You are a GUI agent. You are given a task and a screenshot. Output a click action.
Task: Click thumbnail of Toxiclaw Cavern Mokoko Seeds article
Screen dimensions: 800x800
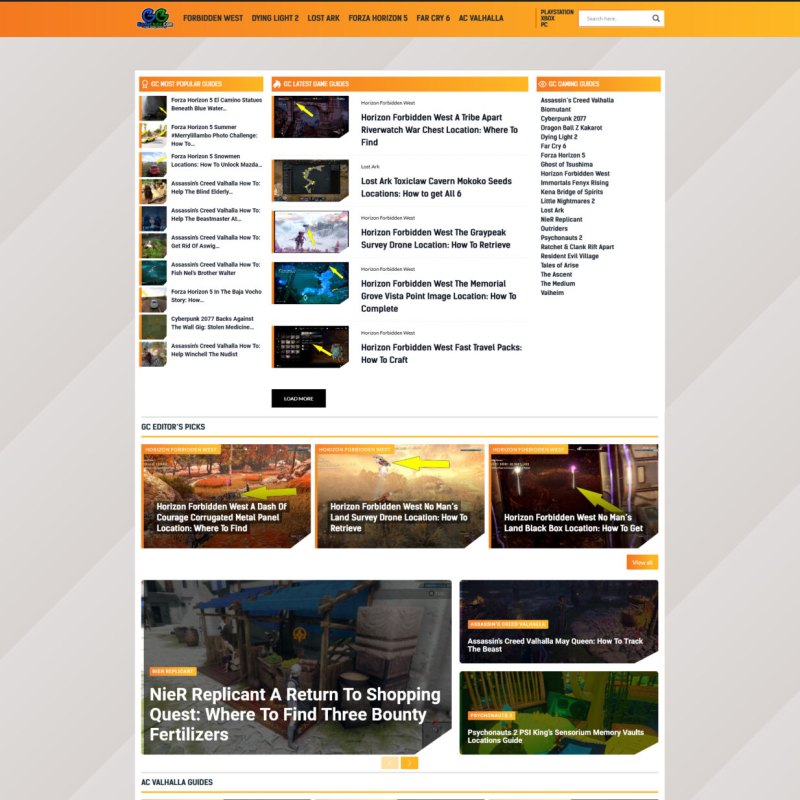click(x=310, y=181)
